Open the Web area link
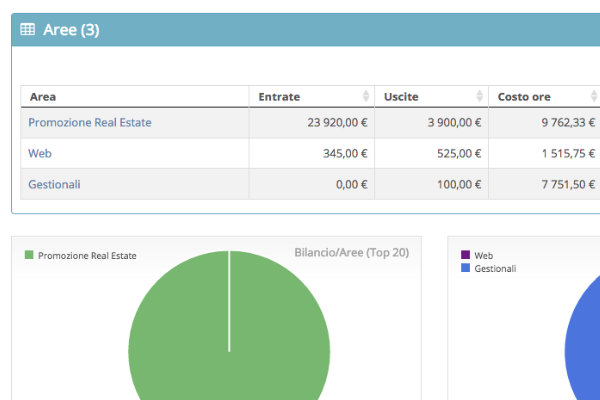Image resolution: width=600 pixels, height=400 pixels. [40, 154]
